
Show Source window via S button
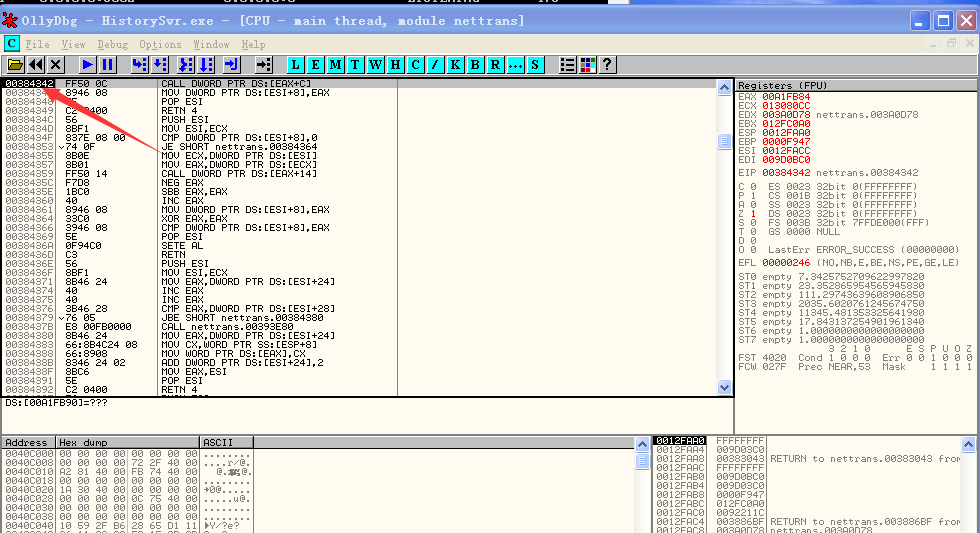(x=535, y=64)
